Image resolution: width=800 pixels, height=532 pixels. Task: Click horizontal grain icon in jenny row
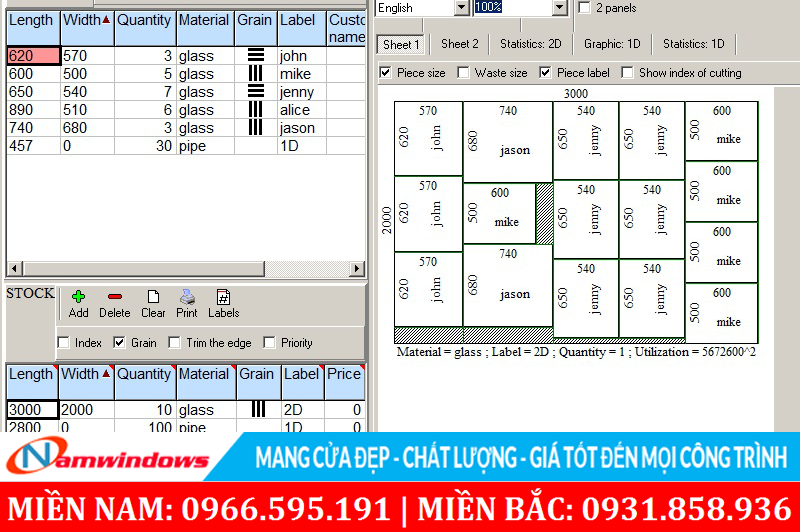(x=256, y=91)
